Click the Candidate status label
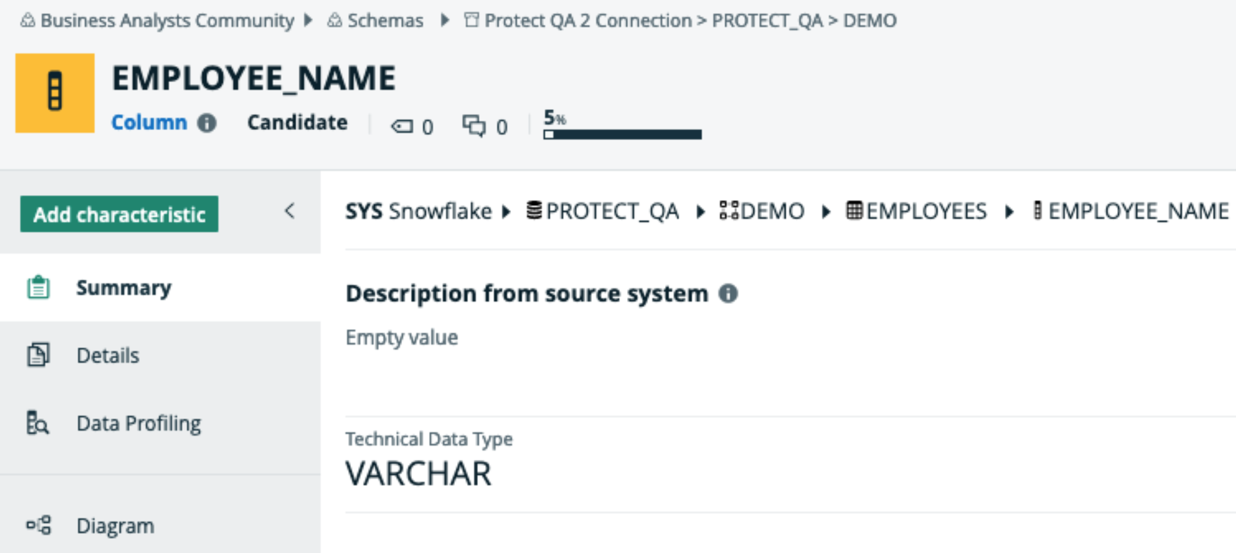The height and width of the screenshot is (553, 1236). 297,122
